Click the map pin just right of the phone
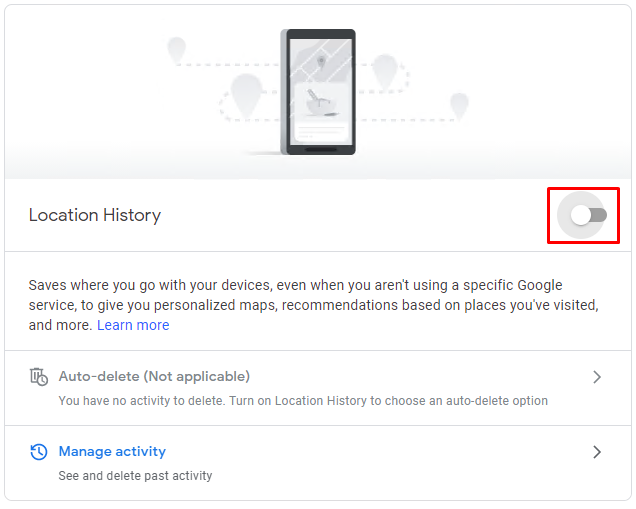 point(385,72)
